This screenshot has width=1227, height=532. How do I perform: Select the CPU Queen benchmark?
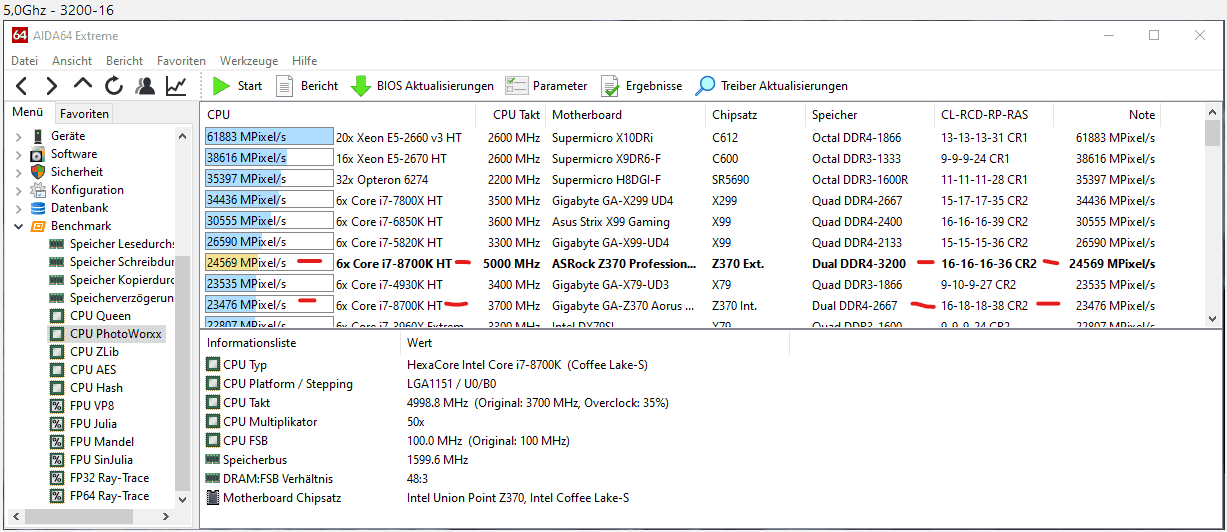coord(91,316)
